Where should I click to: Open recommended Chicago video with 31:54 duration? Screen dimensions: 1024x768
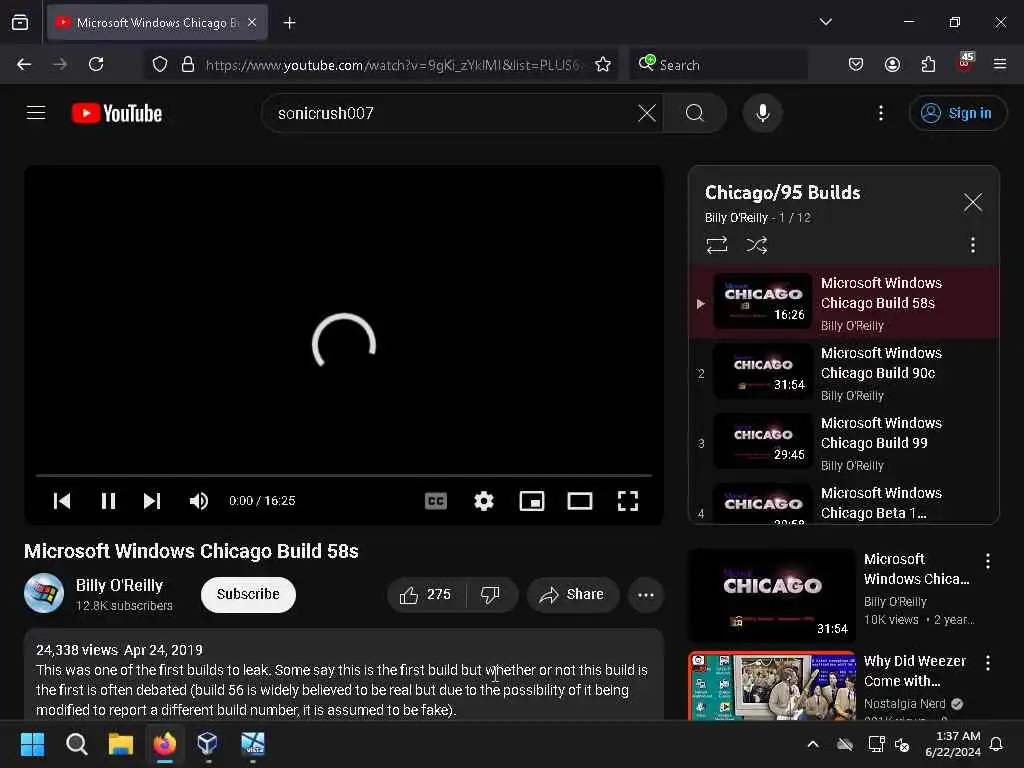point(772,596)
